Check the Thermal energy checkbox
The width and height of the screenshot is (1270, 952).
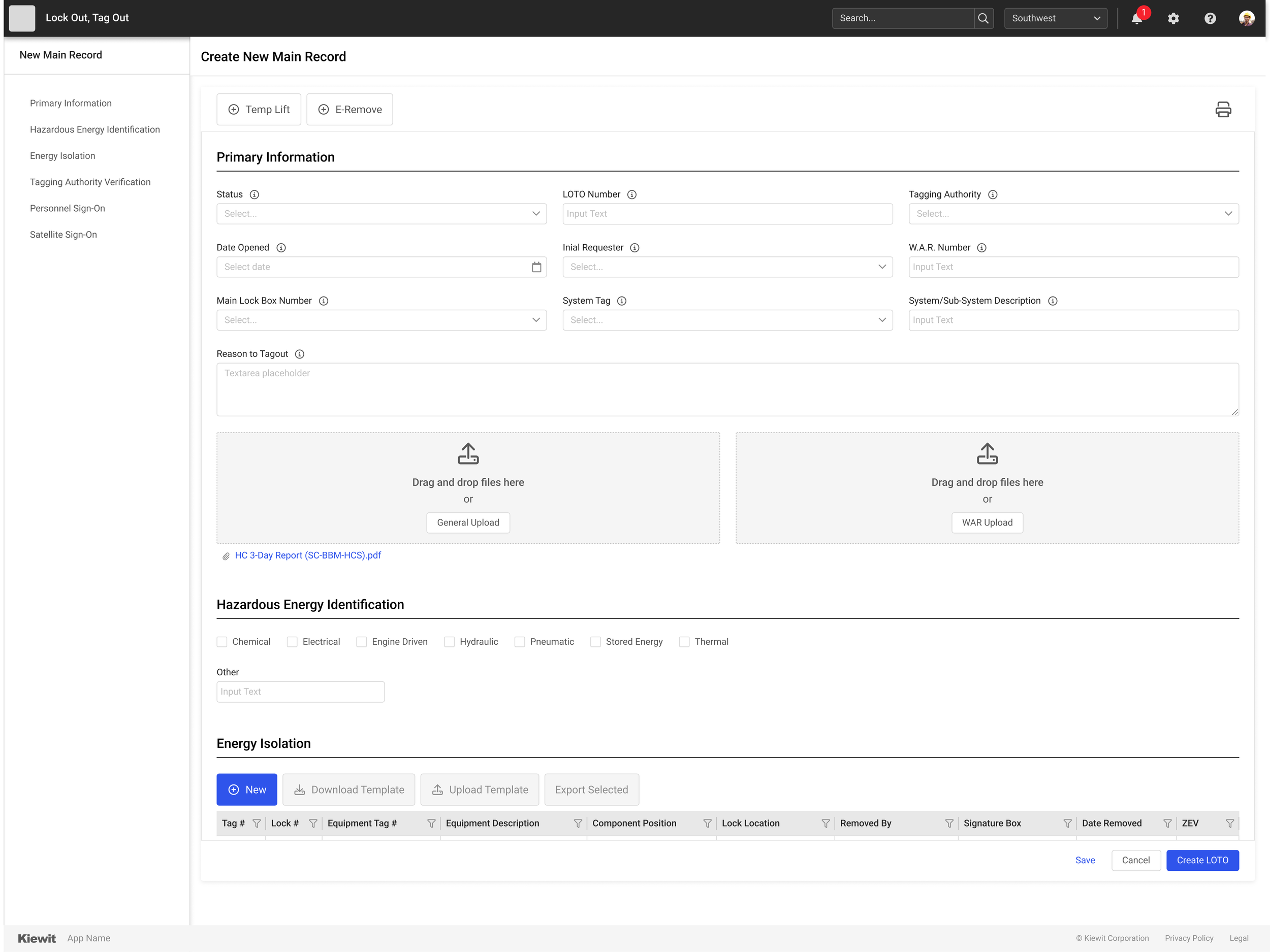tap(684, 642)
